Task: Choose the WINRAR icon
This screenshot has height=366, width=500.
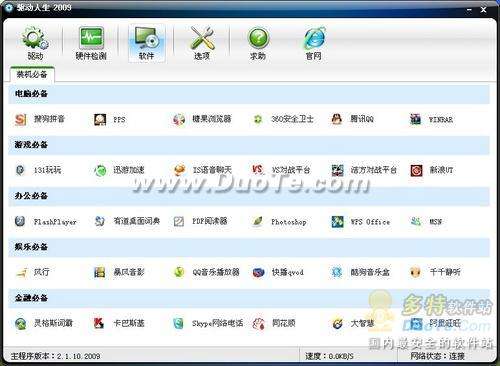Action: [415, 119]
